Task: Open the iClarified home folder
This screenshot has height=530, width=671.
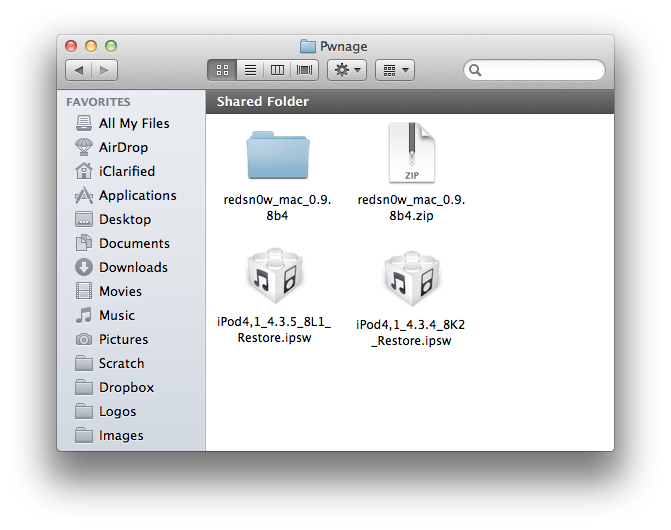Action: pyautogui.click(x=127, y=171)
